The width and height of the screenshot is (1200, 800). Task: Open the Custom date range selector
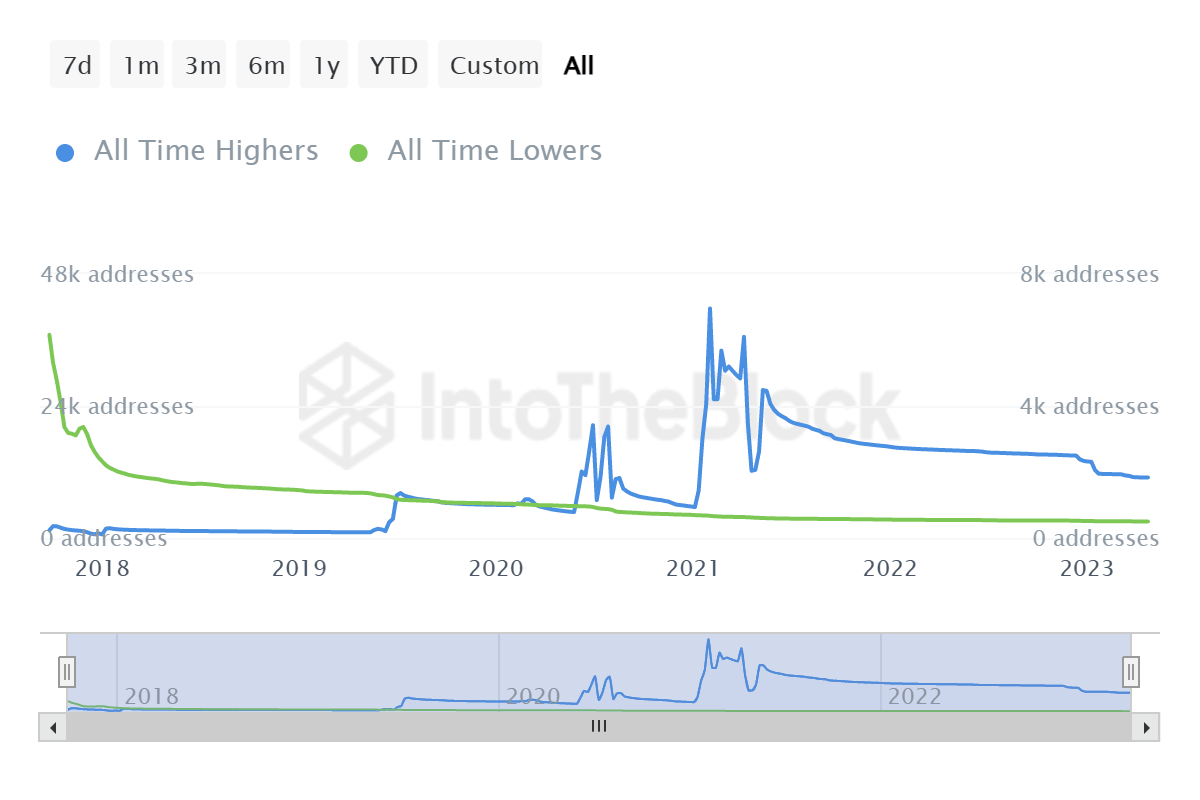tap(490, 64)
